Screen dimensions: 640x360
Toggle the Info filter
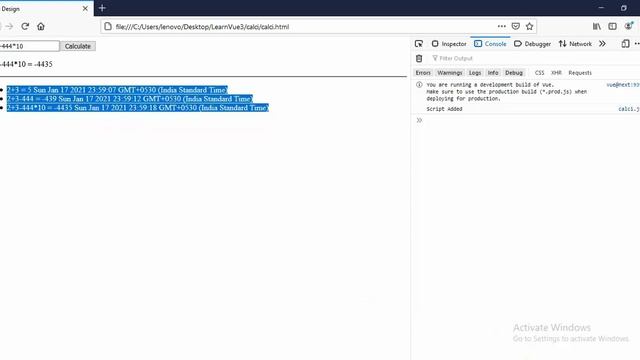tap(493, 73)
